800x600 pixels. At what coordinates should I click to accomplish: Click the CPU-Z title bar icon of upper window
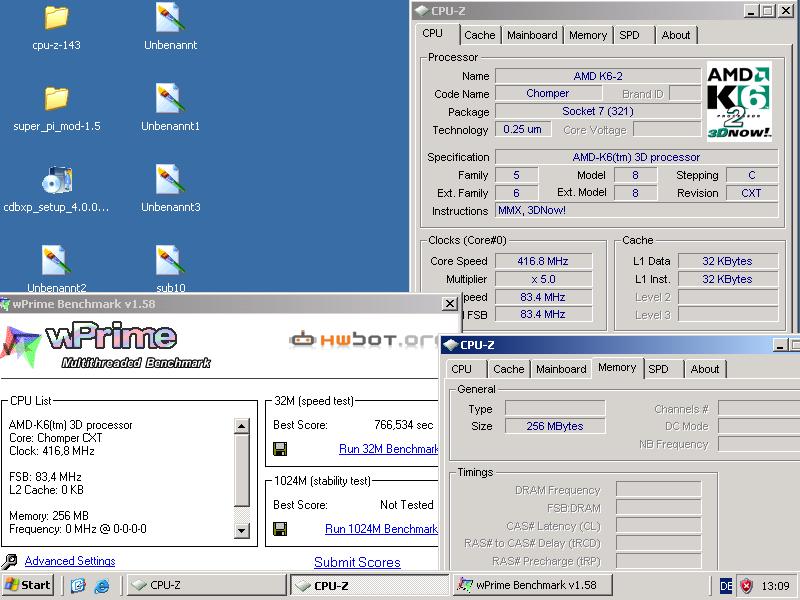pyautogui.click(x=421, y=11)
